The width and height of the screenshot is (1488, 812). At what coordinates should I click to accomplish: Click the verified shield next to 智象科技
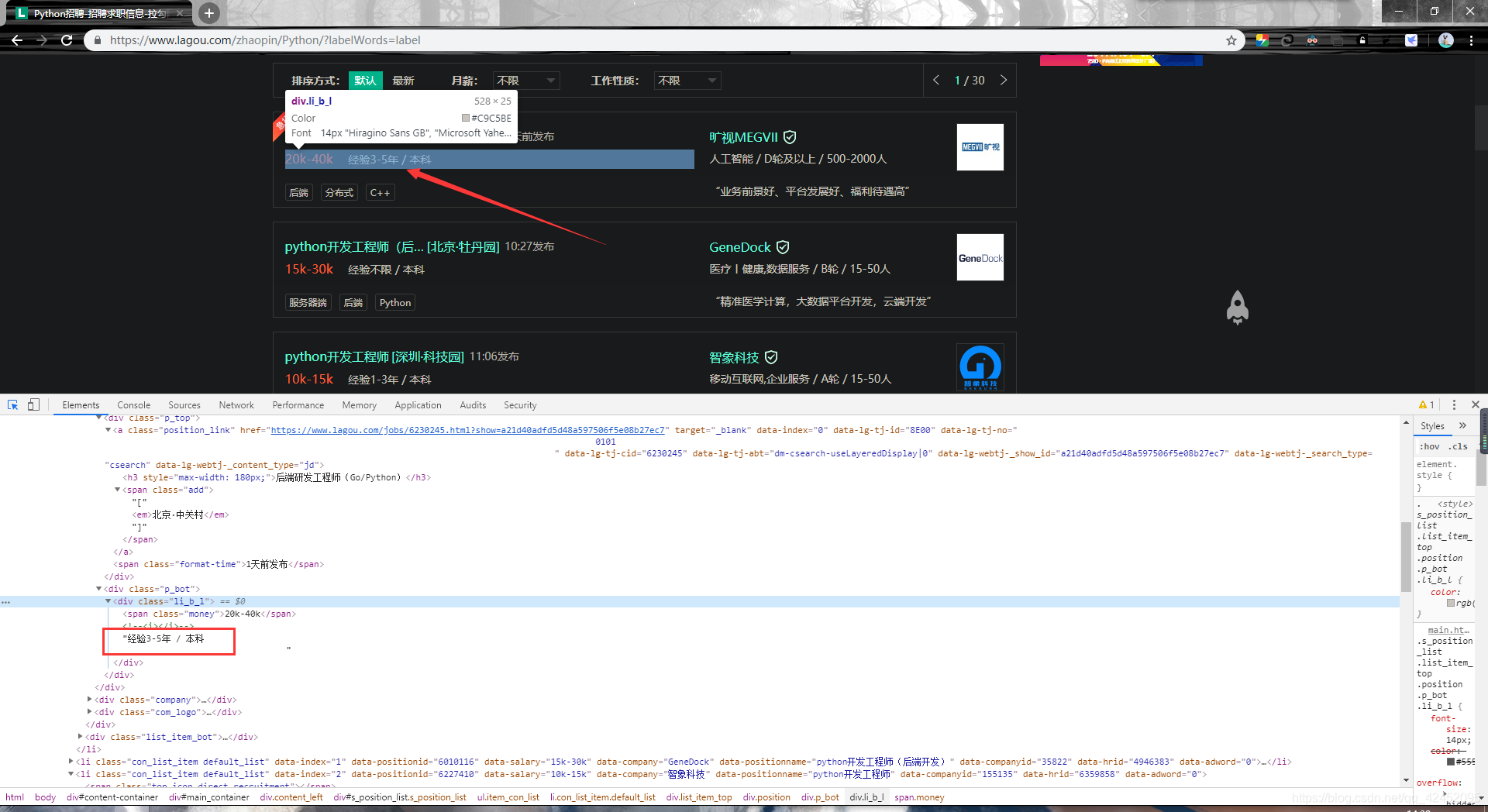[x=771, y=357]
